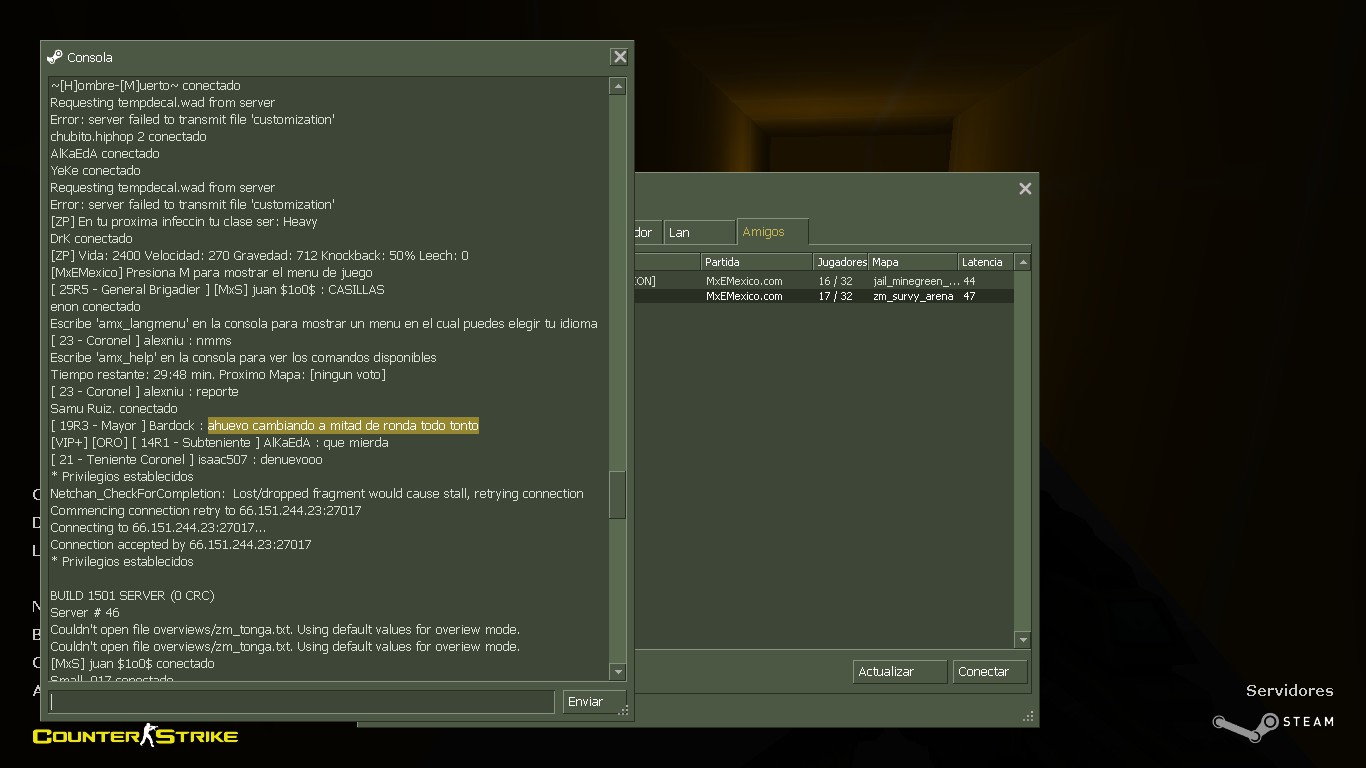Click the server list scrollbar down arrow
The height and width of the screenshot is (768, 1366).
coord(1022,639)
